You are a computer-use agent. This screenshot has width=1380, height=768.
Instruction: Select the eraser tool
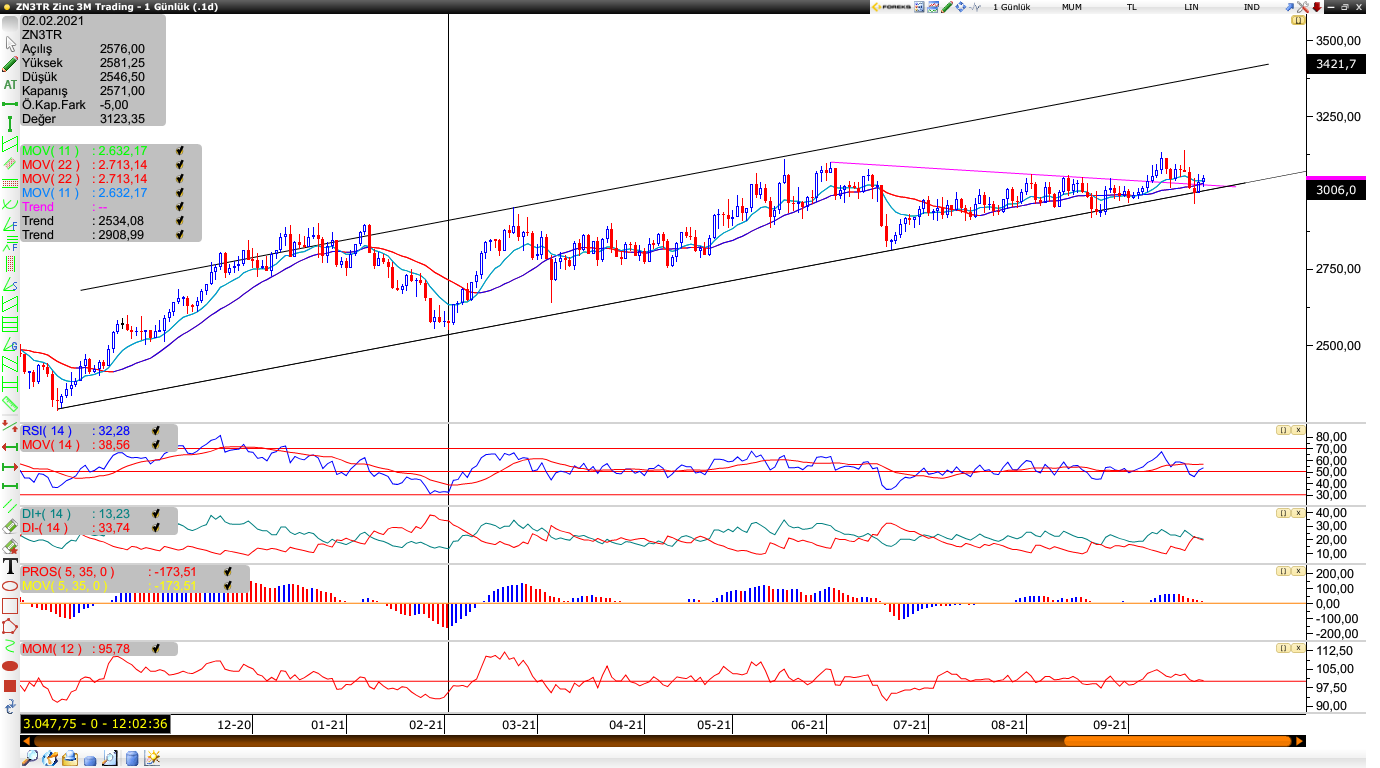tap(10, 525)
